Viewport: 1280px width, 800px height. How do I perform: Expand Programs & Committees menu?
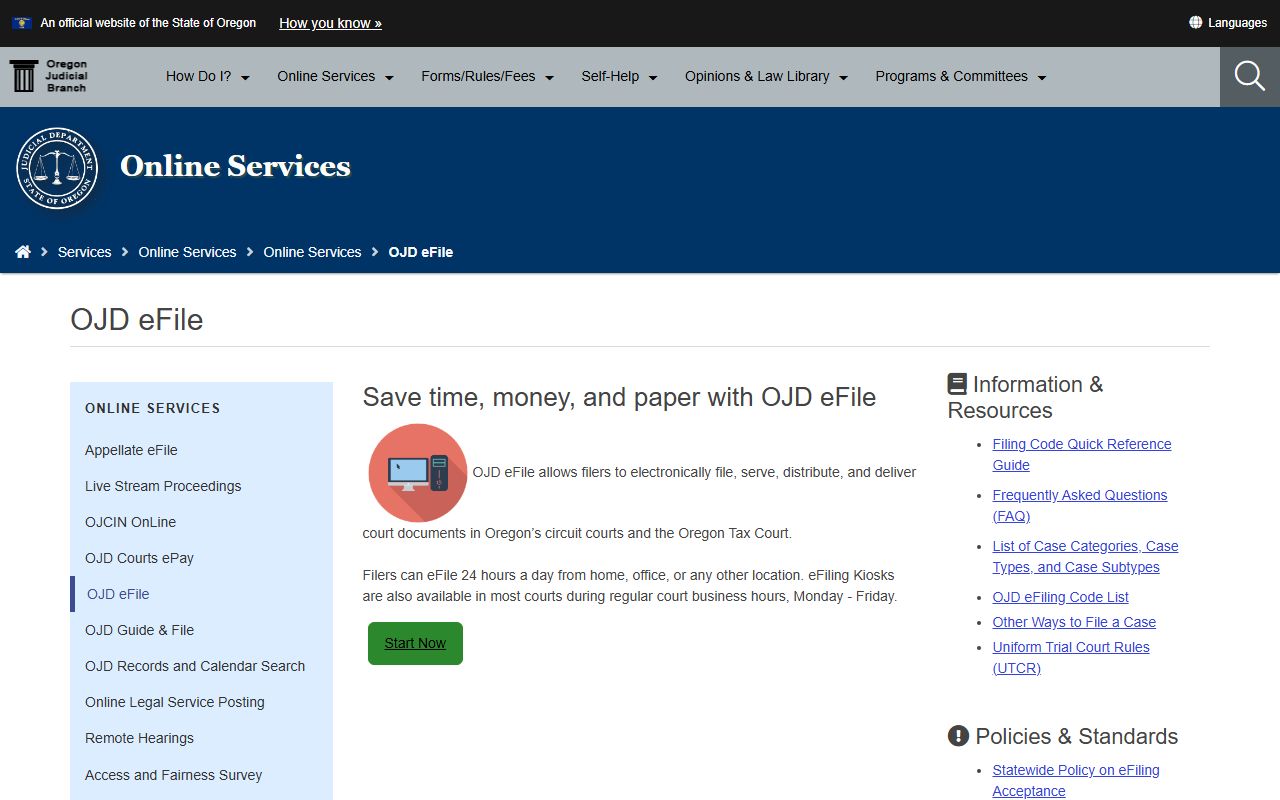[961, 76]
